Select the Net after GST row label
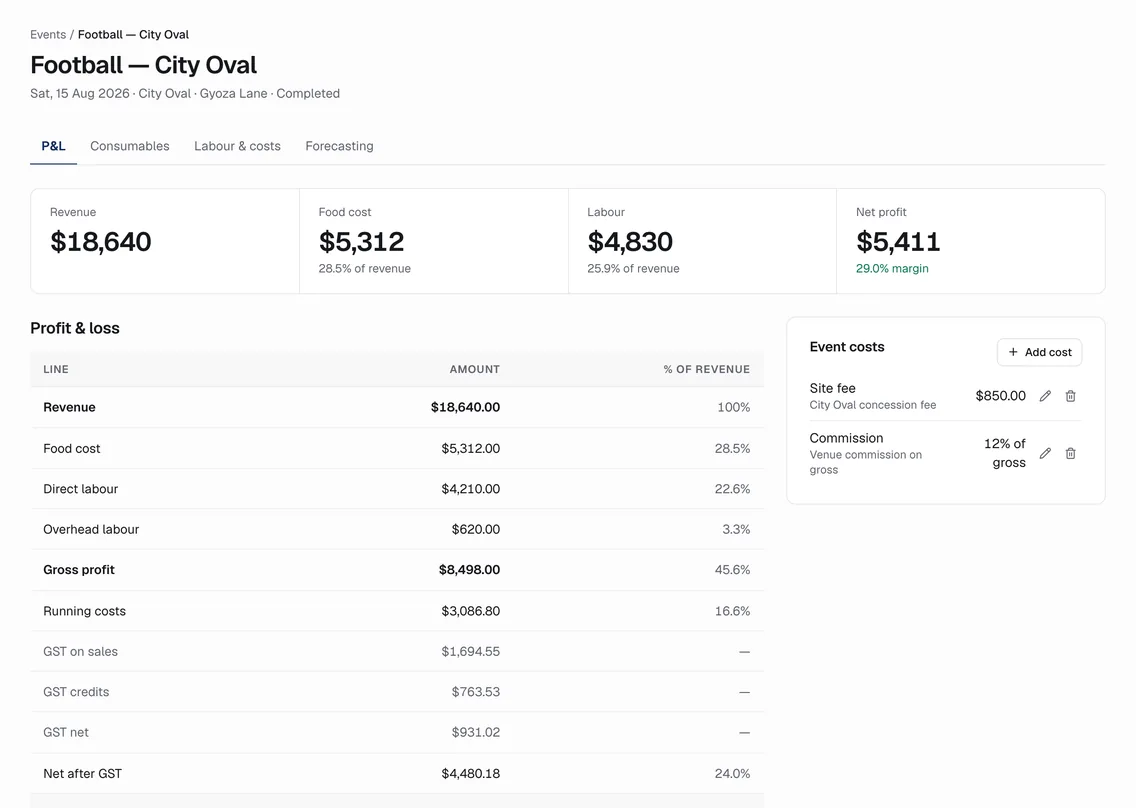Viewport: 1136px width, 808px height. pyautogui.click(x=83, y=773)
